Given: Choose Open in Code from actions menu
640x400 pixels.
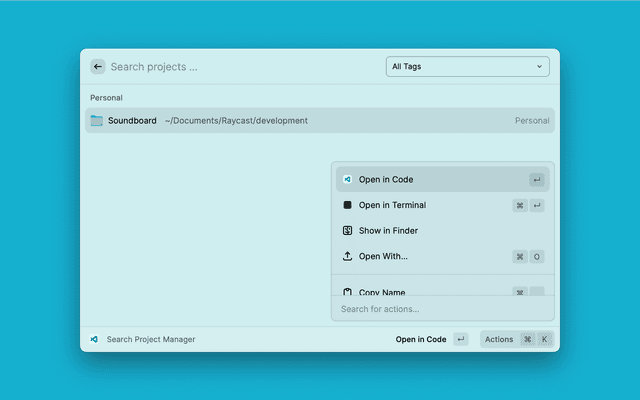Looking at the screenshot, I should tap(386, 180).
